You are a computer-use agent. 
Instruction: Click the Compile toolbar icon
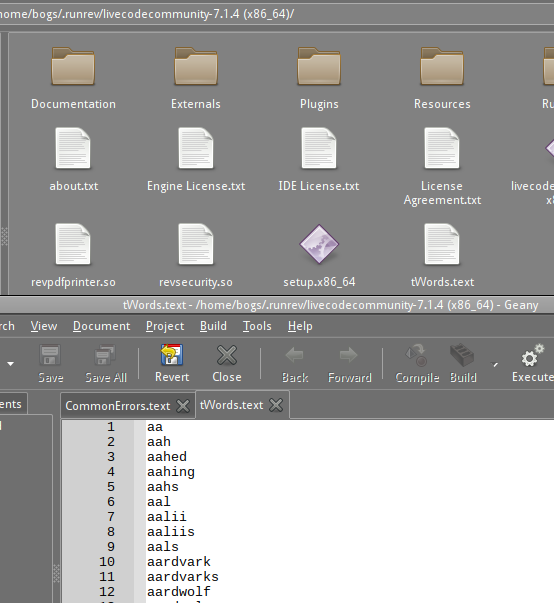417,355
